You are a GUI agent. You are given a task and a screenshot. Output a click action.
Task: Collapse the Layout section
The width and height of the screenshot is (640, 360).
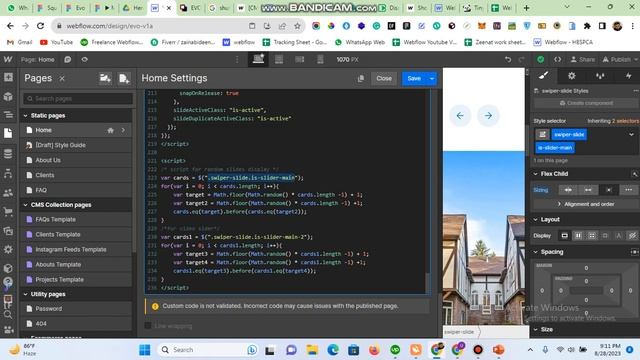point(536,220)
